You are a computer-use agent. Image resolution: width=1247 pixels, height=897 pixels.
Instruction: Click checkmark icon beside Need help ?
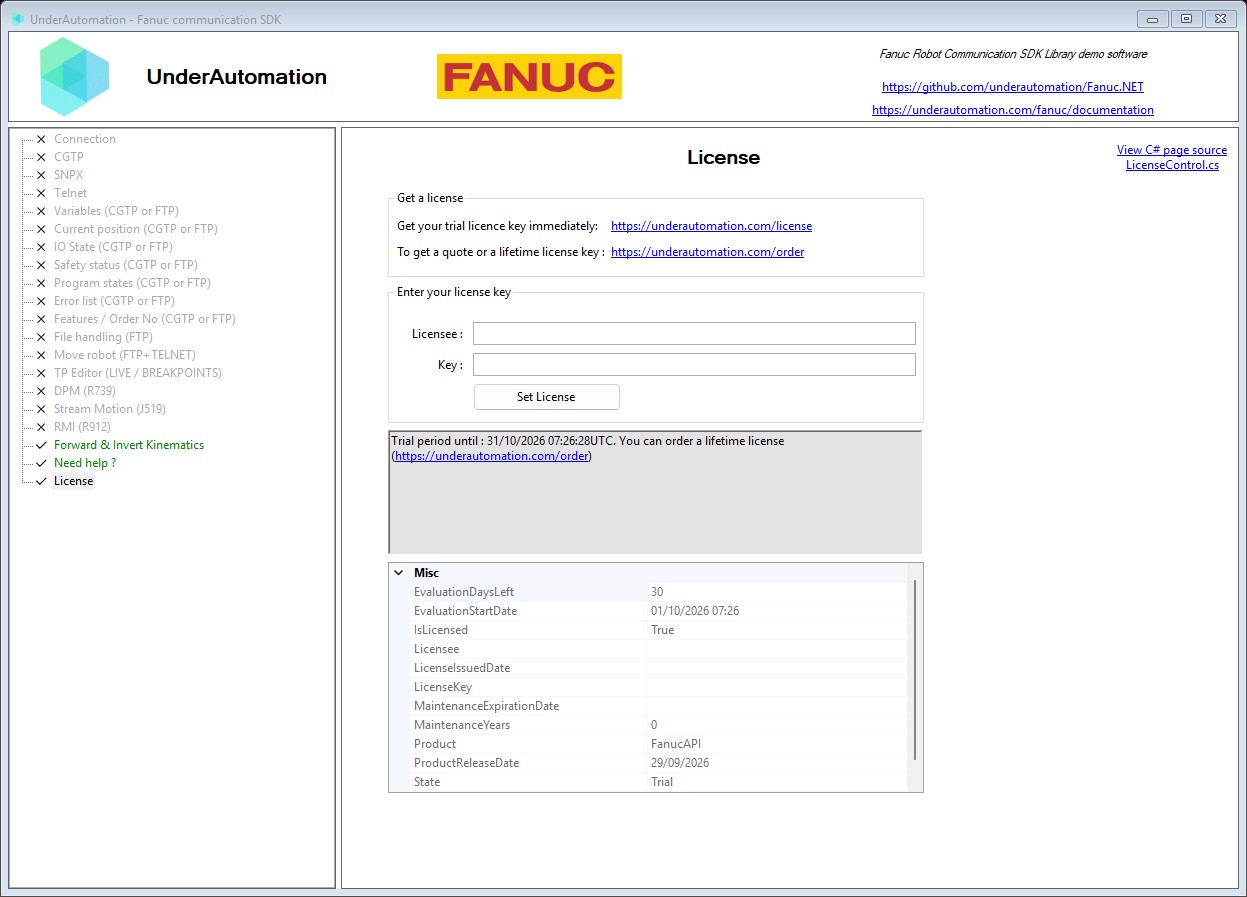pyautogui.click(x=41, y=463)
